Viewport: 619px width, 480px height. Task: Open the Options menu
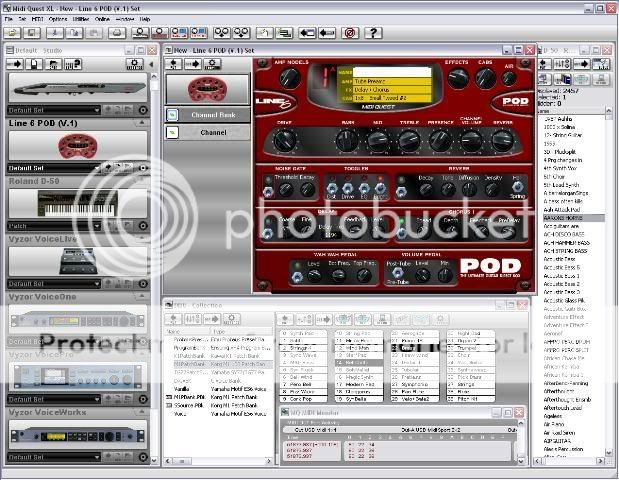[58, 19]
